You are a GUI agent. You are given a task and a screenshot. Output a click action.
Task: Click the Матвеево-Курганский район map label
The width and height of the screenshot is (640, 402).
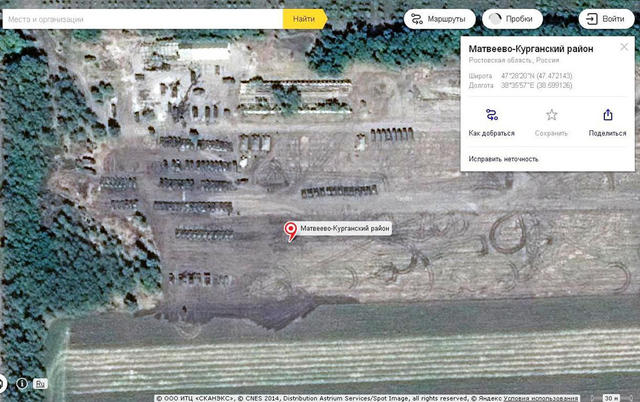(x=345, y=229)
